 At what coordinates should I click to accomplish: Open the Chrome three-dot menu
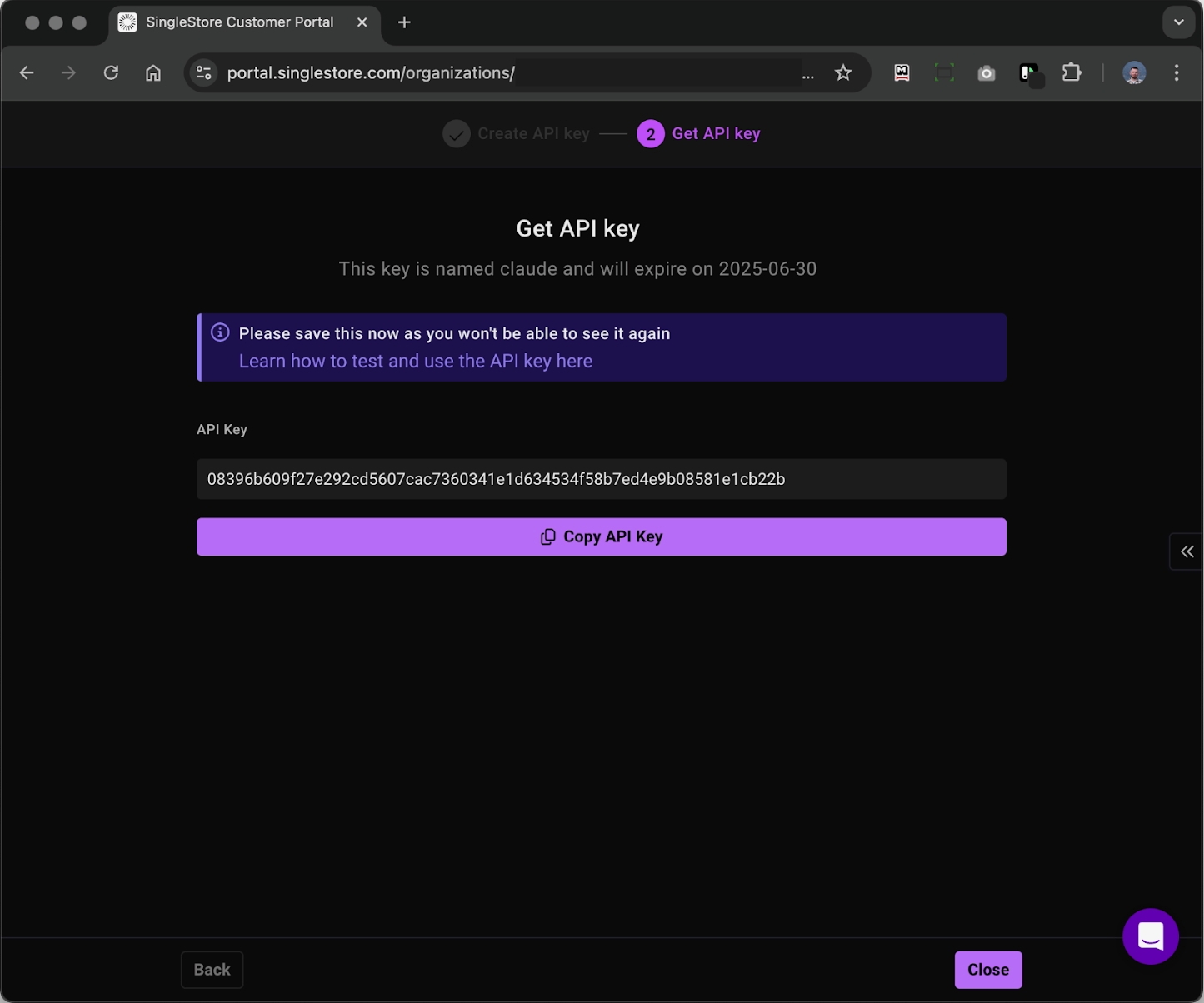(1177, 73)
